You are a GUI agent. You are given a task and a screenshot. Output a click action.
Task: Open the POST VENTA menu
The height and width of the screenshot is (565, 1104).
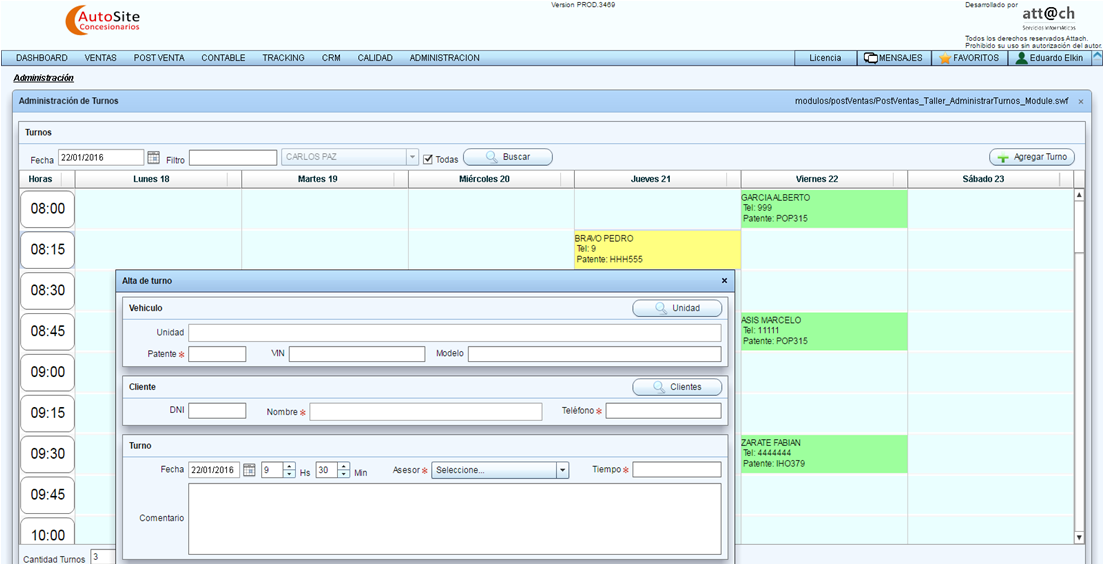click(x=159, y=58)
